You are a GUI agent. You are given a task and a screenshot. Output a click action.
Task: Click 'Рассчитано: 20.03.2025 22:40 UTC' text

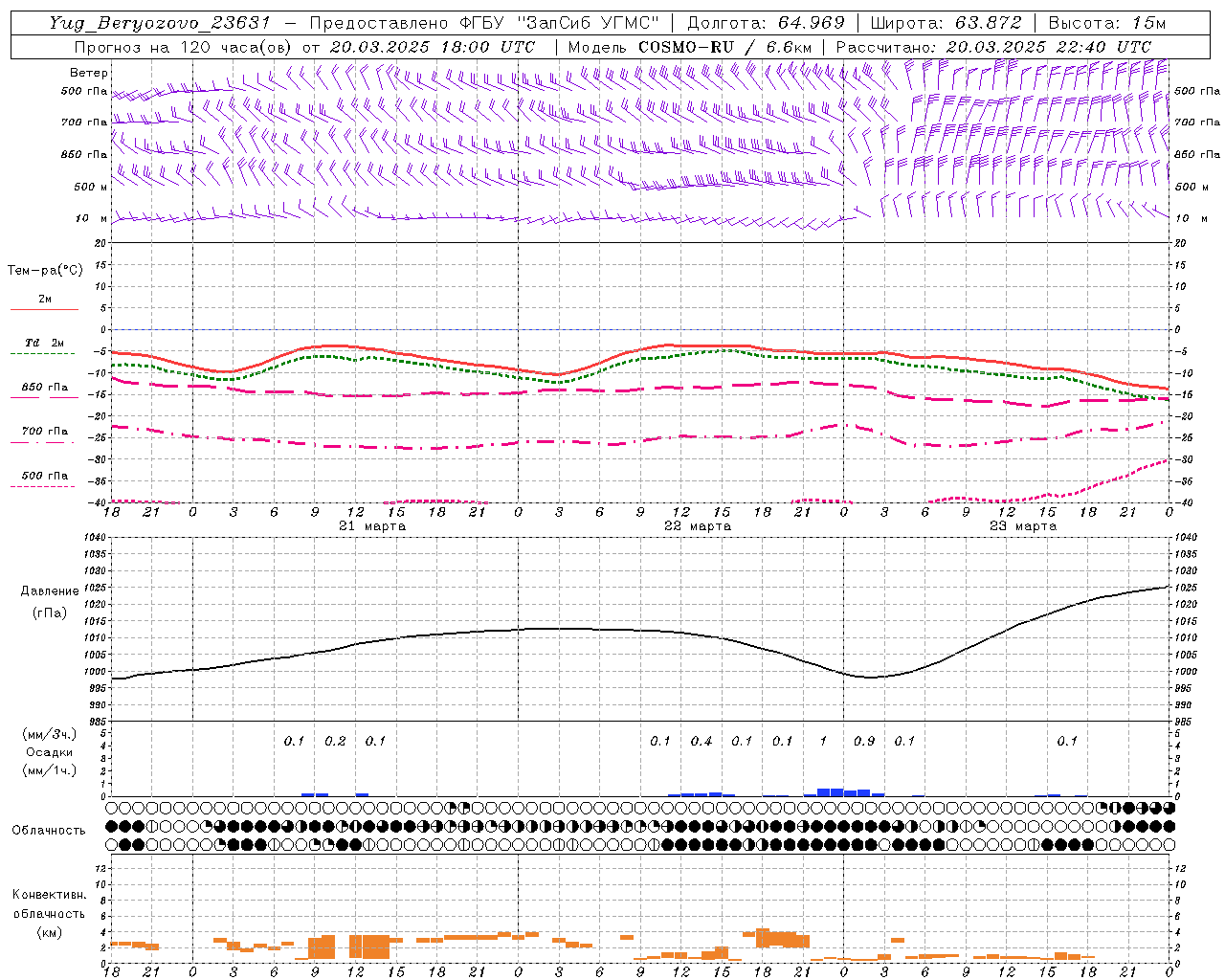993,47
